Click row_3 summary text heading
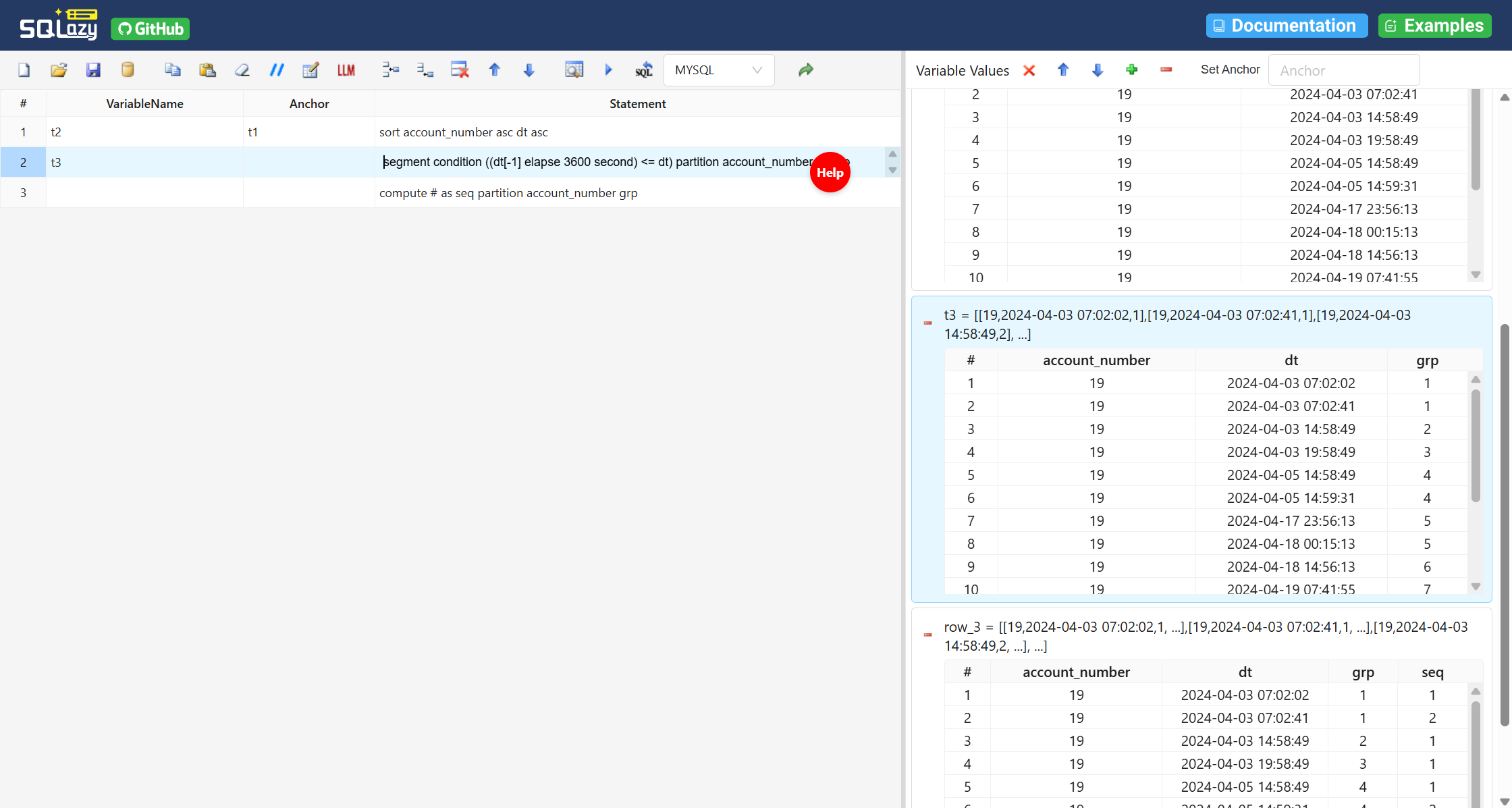 [1206, 637]
